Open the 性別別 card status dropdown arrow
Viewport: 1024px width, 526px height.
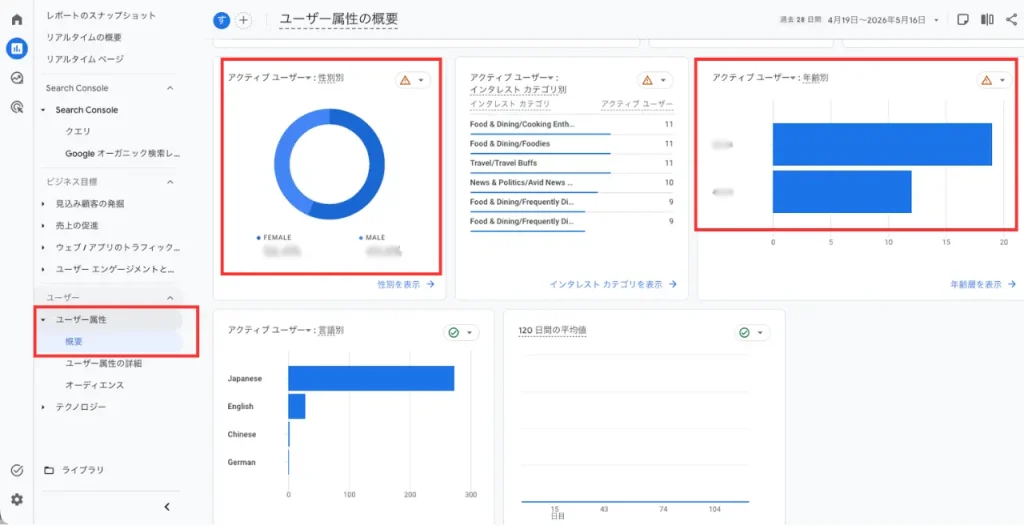pos(421,80)
